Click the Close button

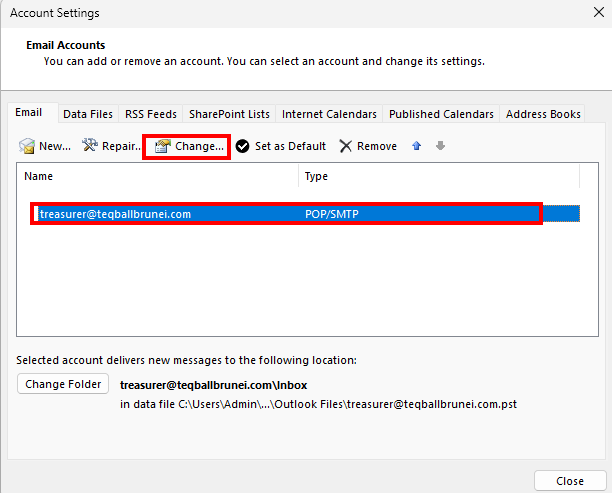(570, 480)
